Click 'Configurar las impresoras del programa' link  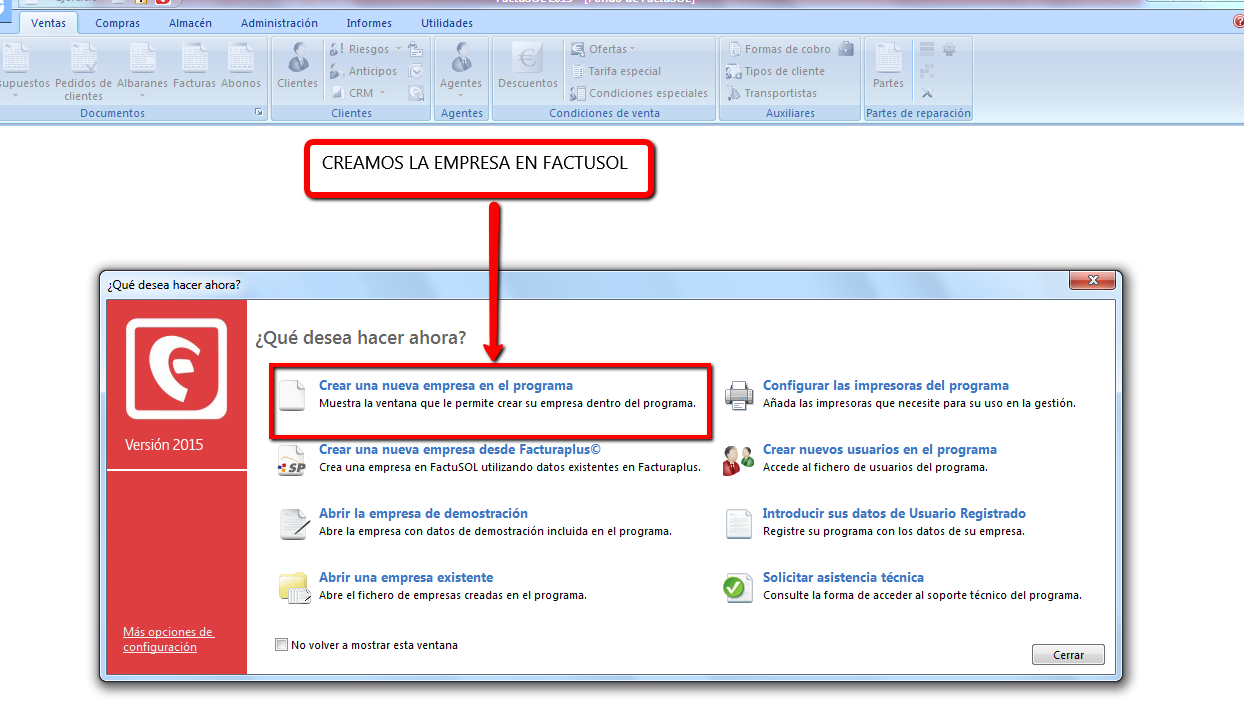[x=886, y=385]
